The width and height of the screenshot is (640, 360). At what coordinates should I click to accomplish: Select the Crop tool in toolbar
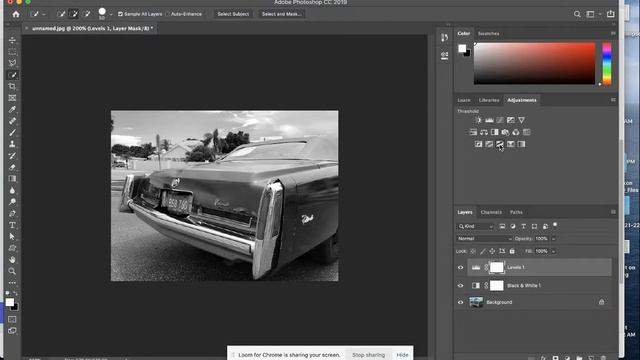[12, 87]
